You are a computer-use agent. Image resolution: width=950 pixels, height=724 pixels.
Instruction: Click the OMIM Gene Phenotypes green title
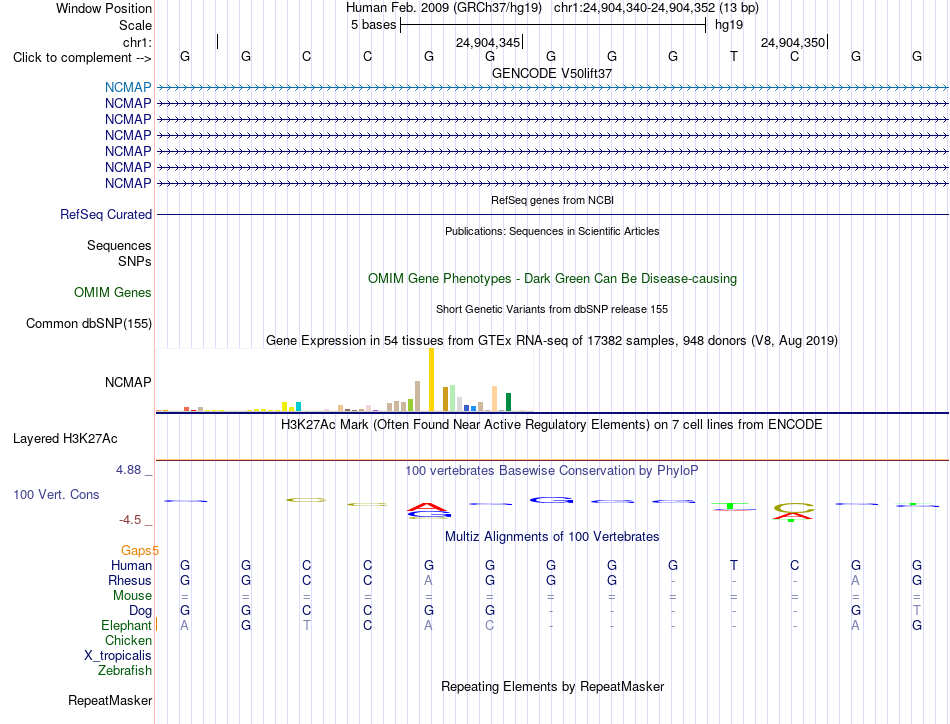pyautogui.click(x=552, y=279)
